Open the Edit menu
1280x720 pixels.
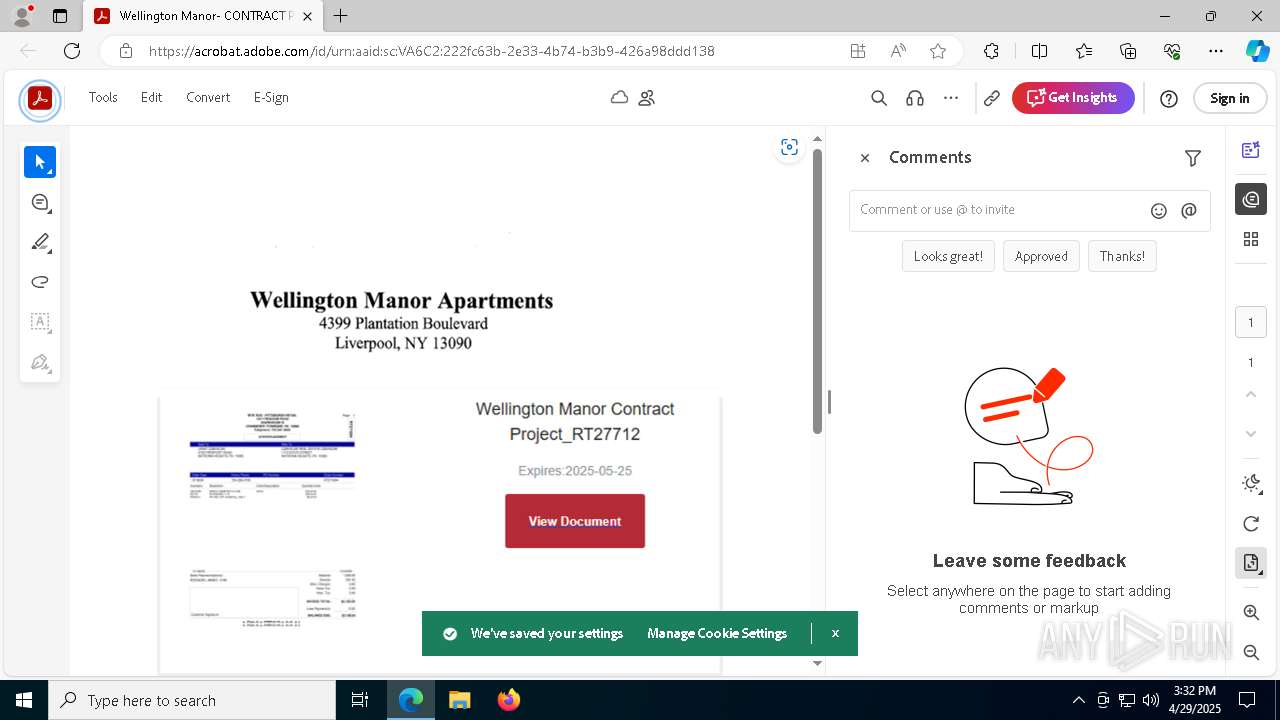[151, 98]
